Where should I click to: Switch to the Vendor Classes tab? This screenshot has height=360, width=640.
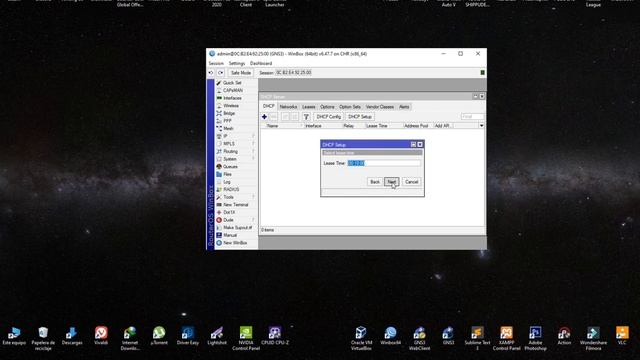click(380, 107)
